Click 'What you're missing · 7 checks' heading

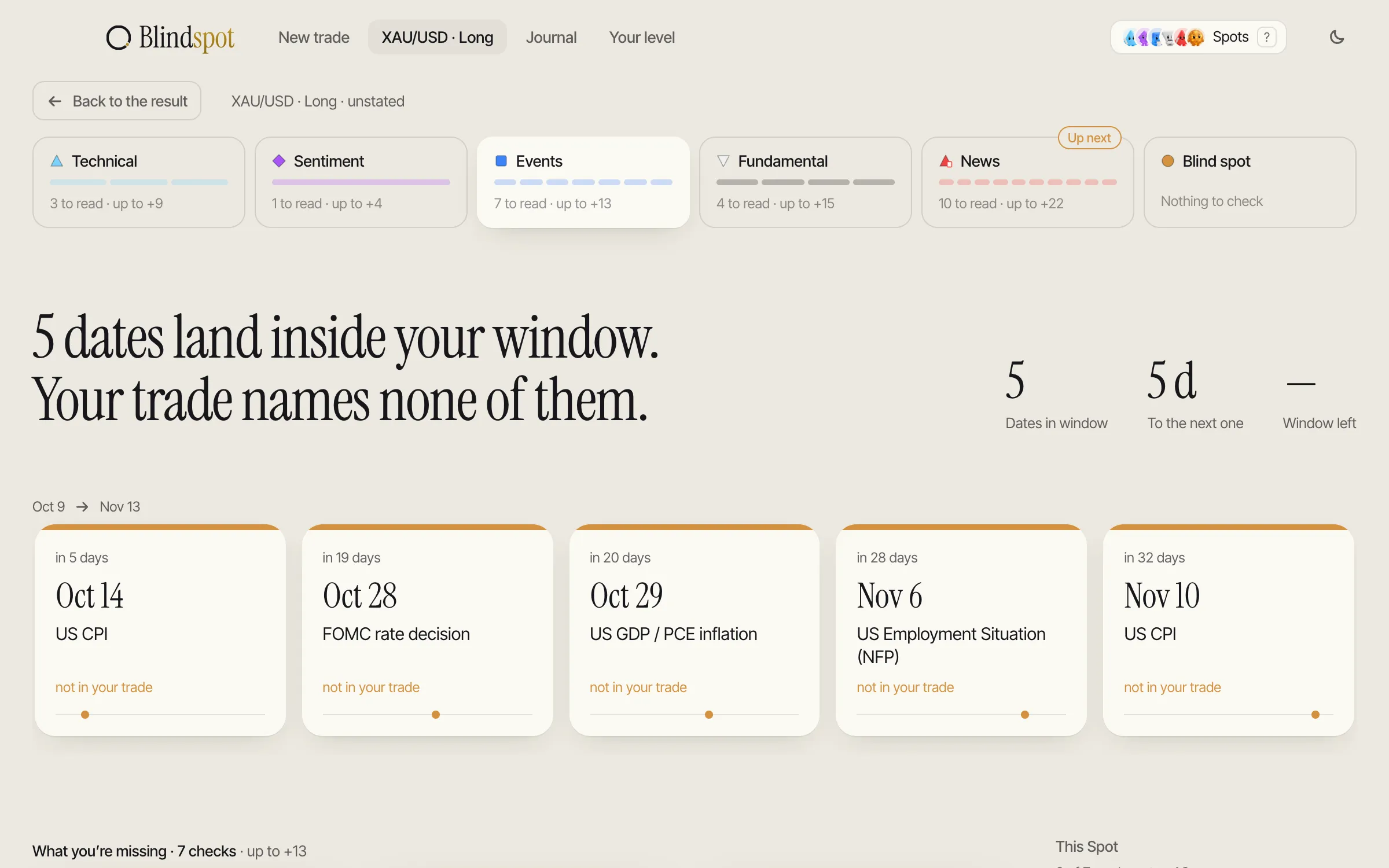(134, 851)
